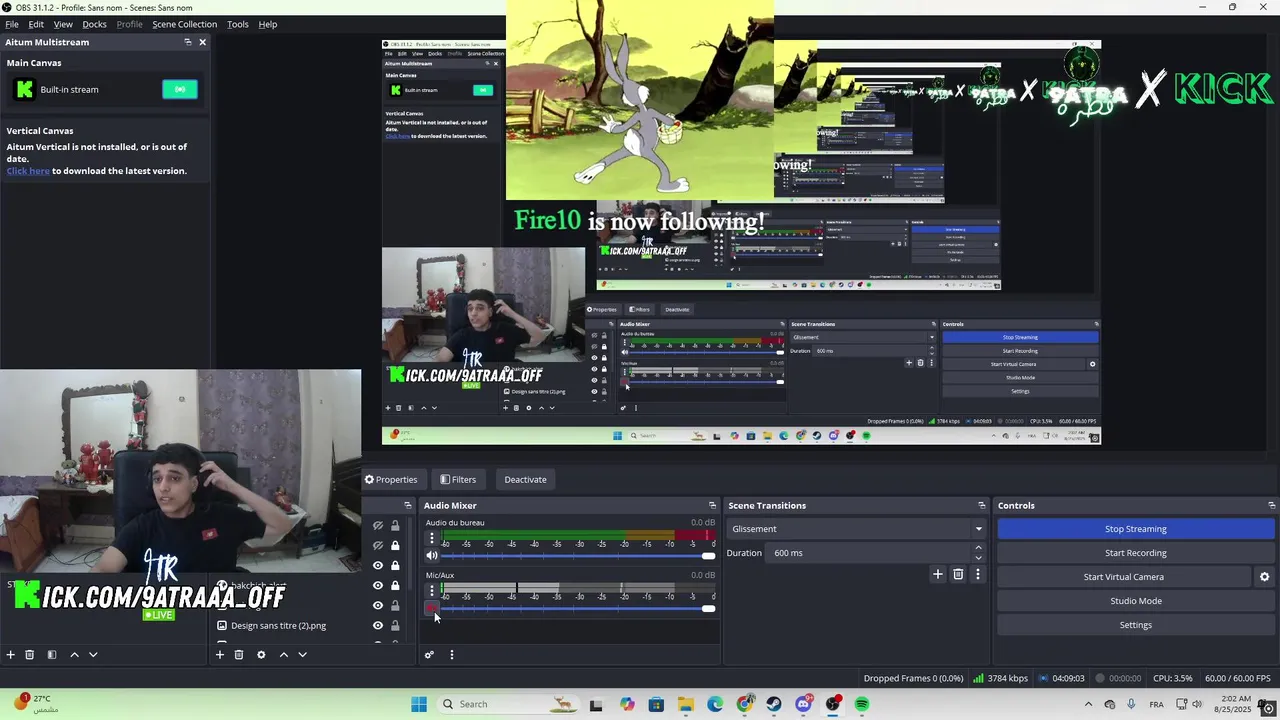Image resolution: width=1280 pixels, height=720 pixels.
Task: Add a new scene with plus icon
Action: [11, 655]
